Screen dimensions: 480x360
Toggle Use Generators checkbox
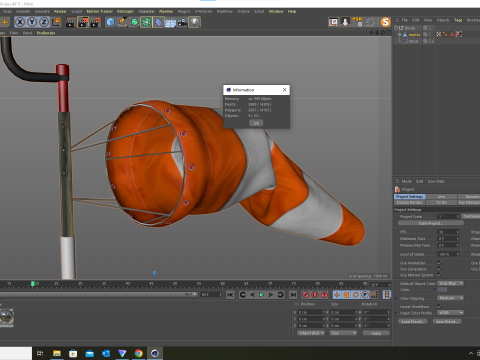[x=439, y=269]
